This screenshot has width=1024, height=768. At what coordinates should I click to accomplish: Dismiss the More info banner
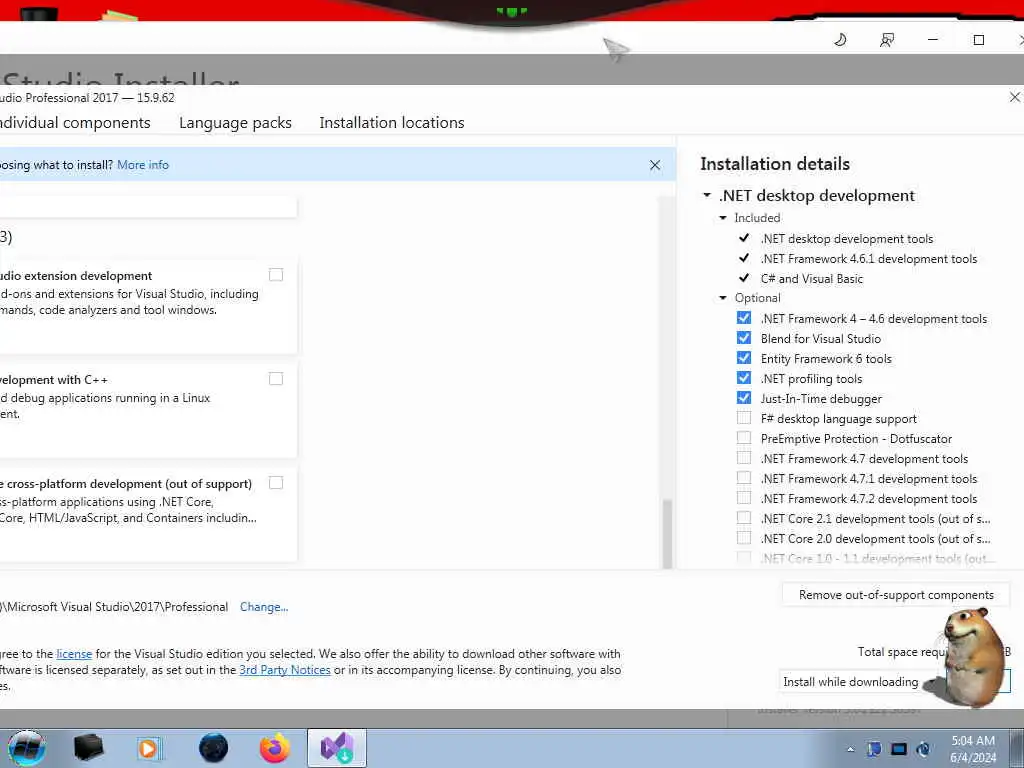(x=655, y=165)
